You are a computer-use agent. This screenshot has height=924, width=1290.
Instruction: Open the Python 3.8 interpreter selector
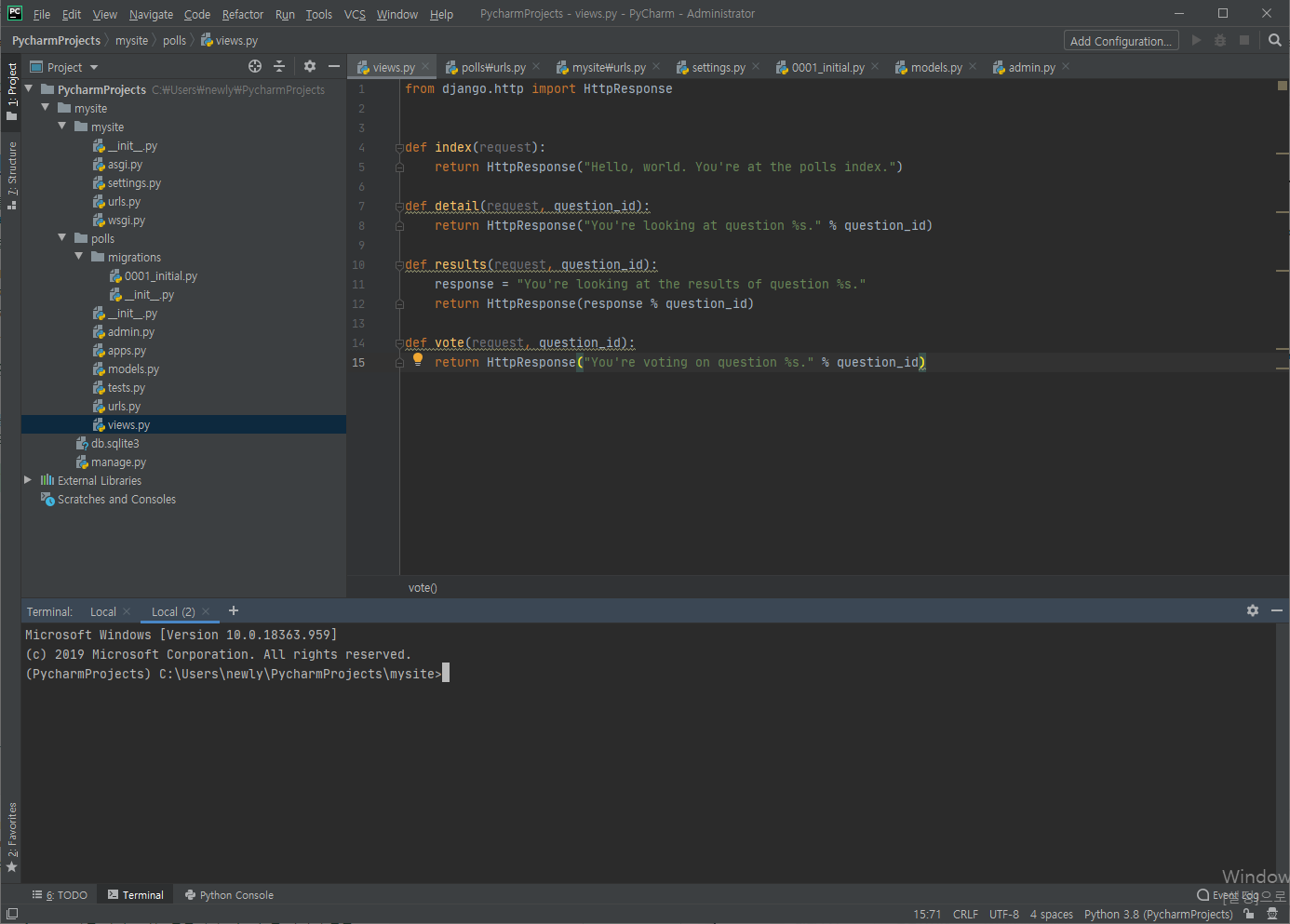pos(1158,914)
